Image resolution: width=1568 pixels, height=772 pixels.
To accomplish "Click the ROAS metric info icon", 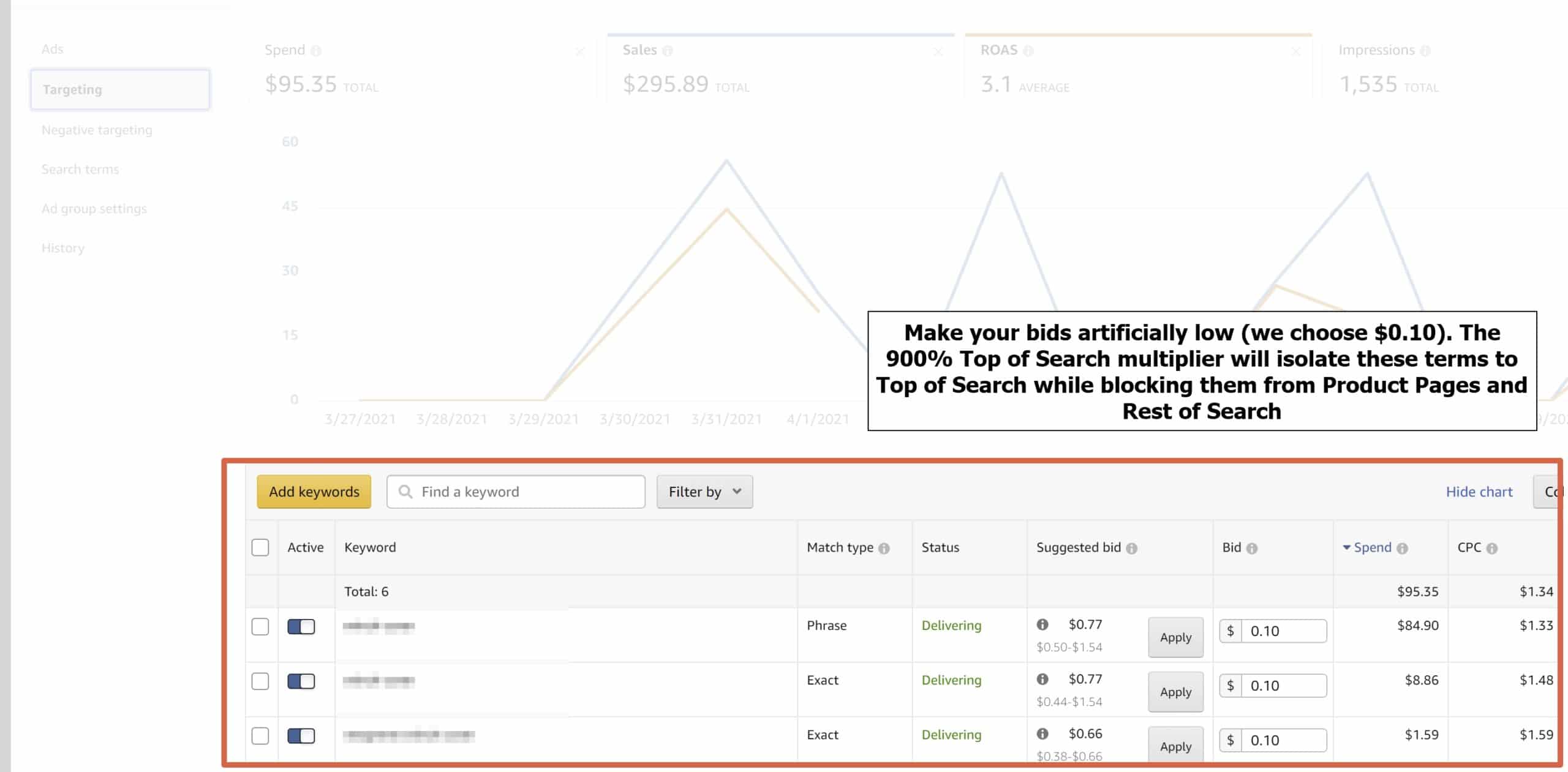I will click(1028, 51).
